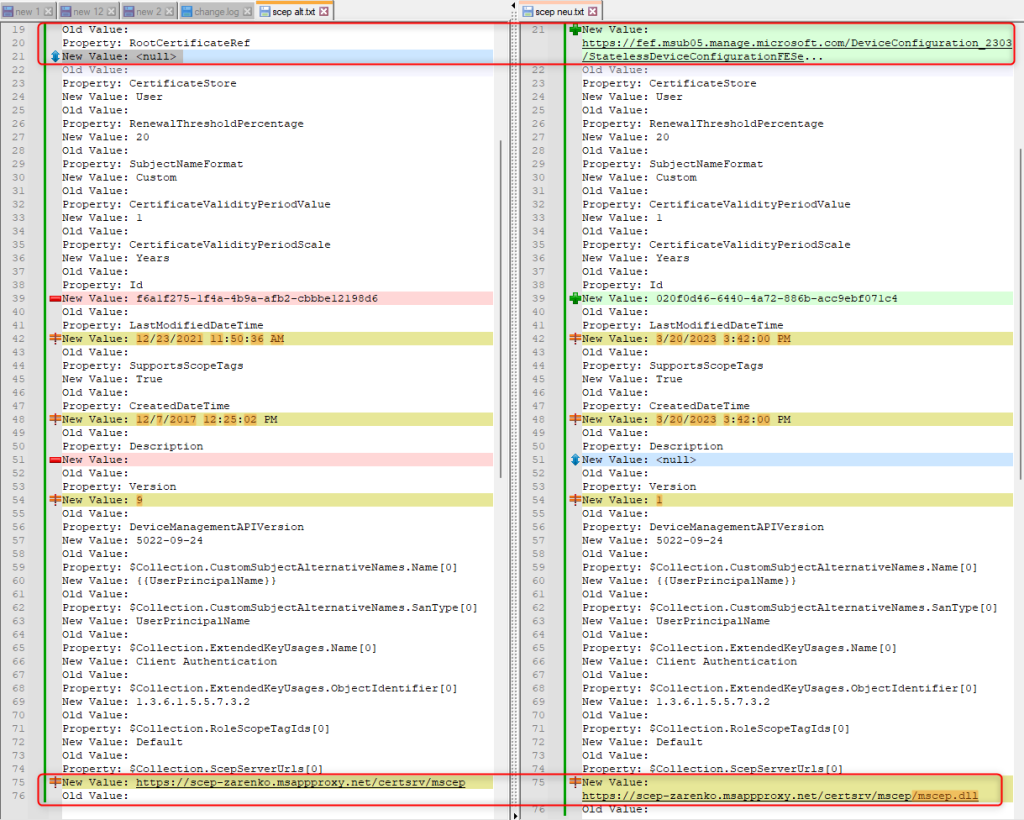Click the left pane vertical scrollbar

coord(501,308)
